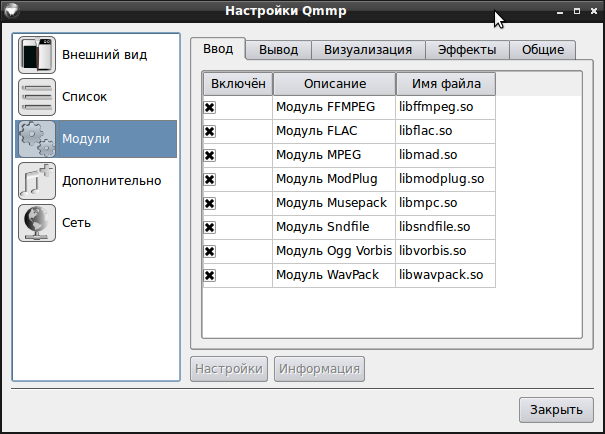605x434 pixels.
Task: Select the Дополнительно label in sidebar
Action: (x=112, y=181)
